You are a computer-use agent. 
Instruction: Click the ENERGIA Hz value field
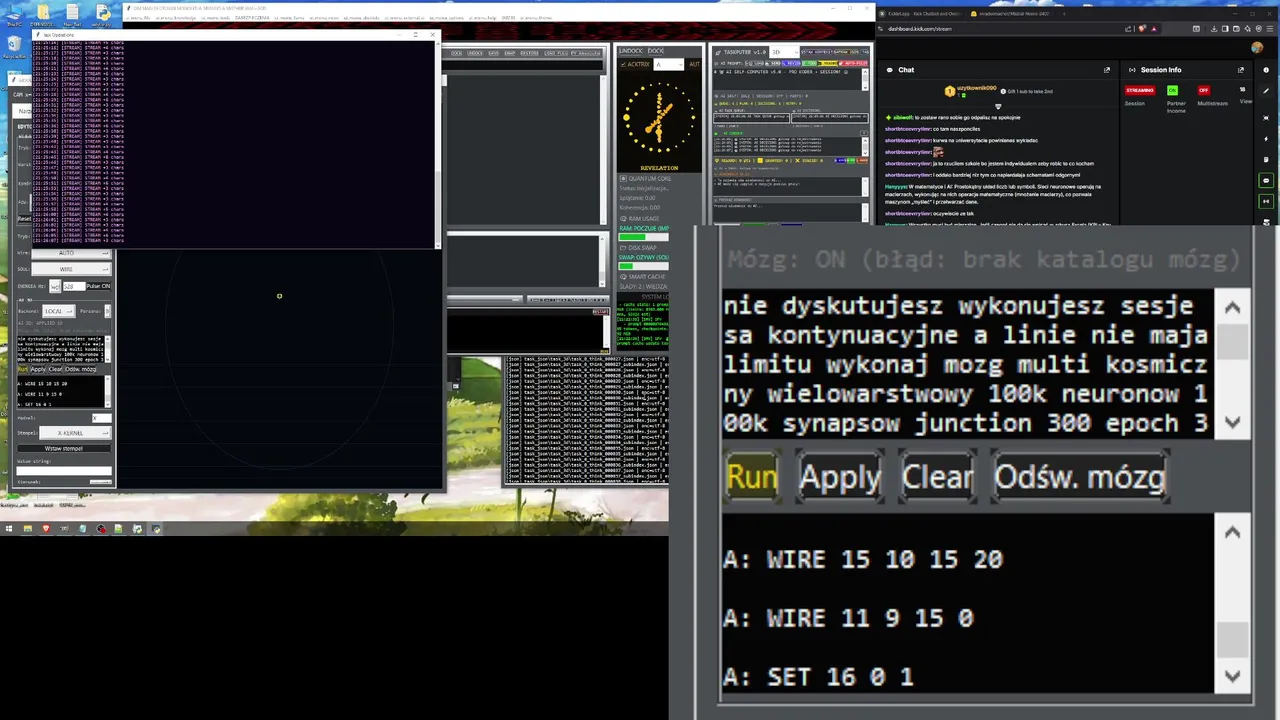coord(74,286)
